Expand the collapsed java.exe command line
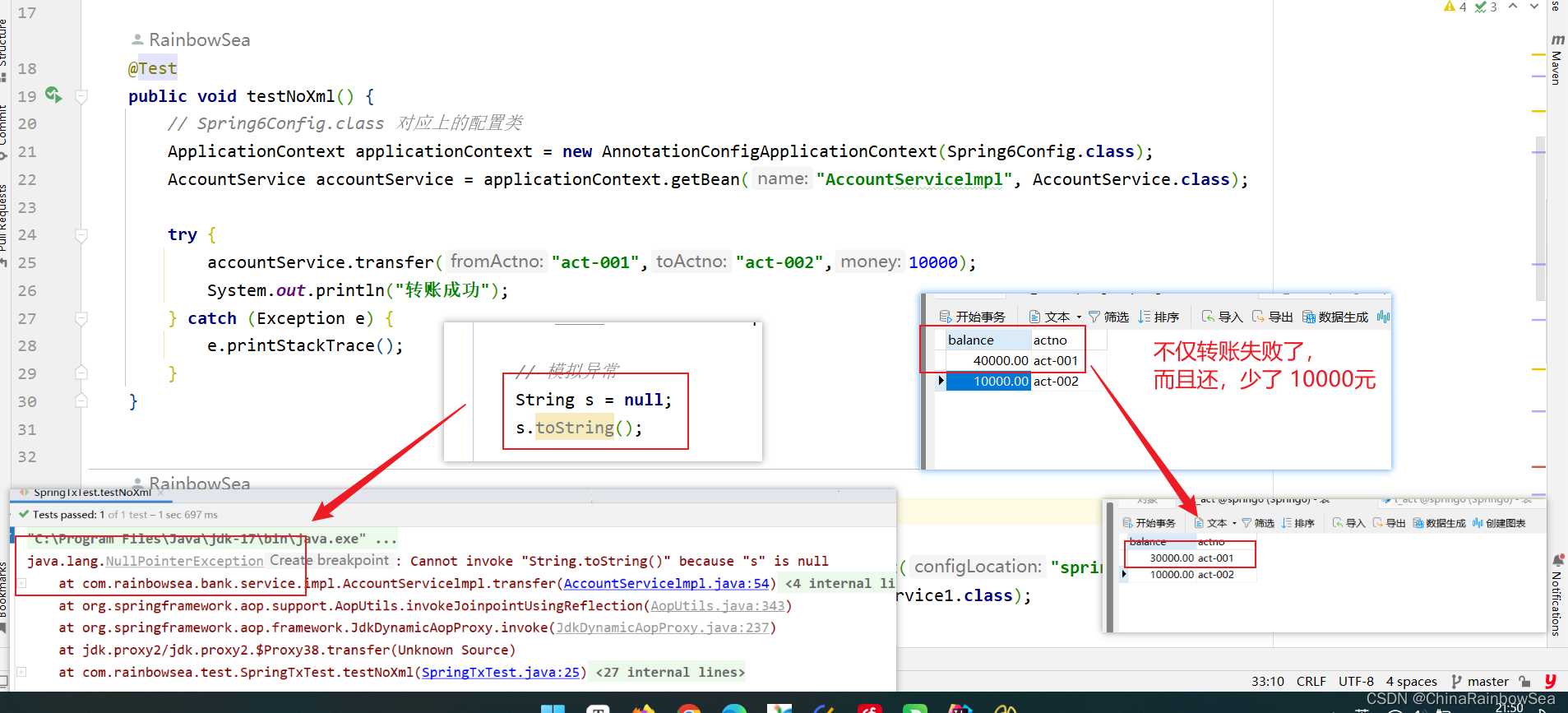1568x713 pixels. click(386, 539)
